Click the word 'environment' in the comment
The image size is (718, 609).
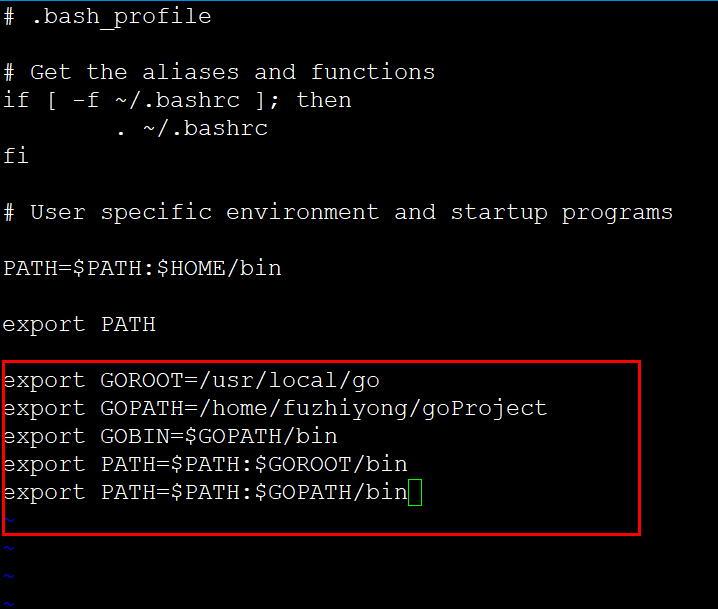(302, 213)
